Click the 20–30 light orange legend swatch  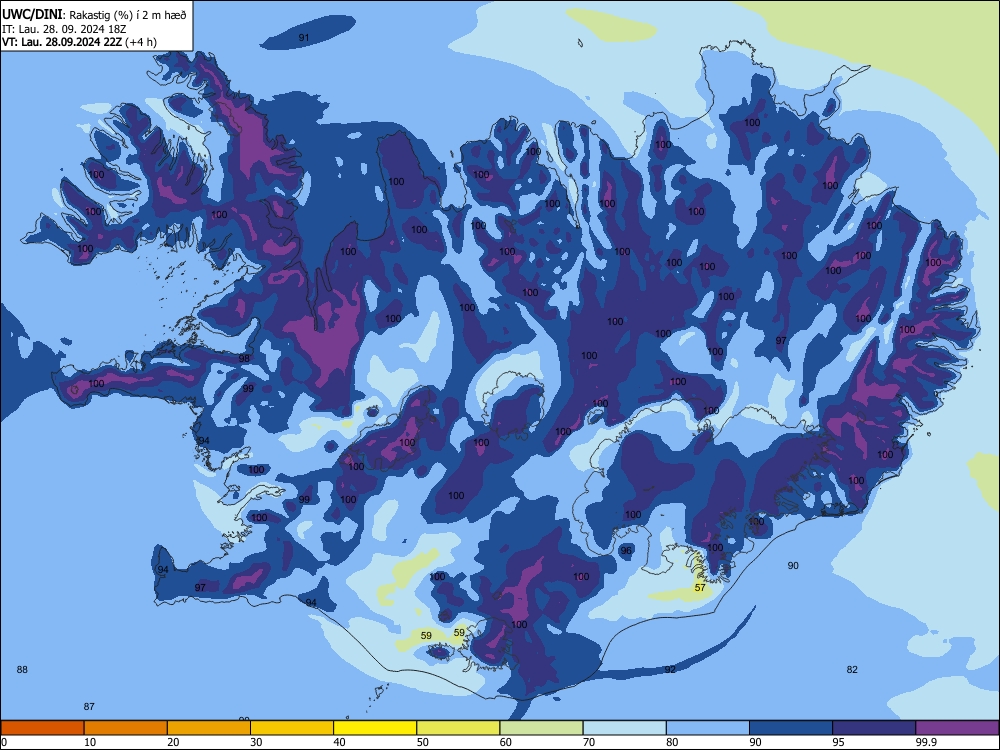pos(209,728)
